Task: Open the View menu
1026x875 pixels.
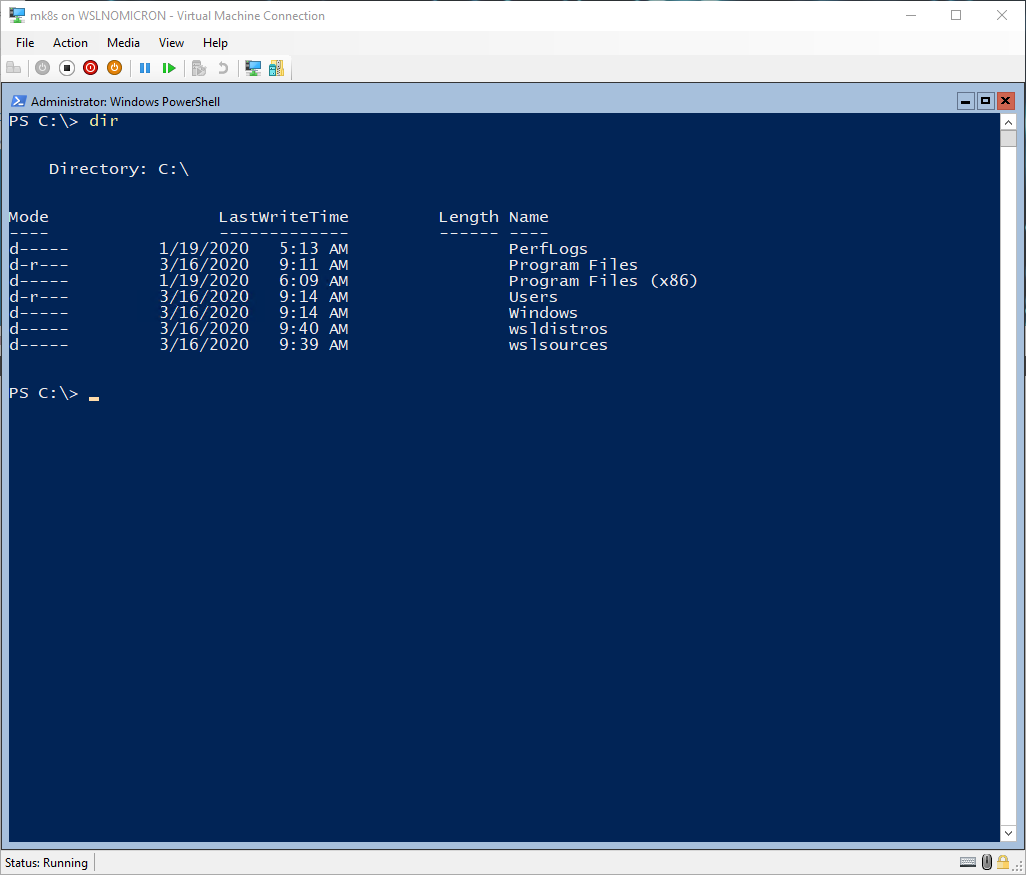Action: tap(171, 43)
